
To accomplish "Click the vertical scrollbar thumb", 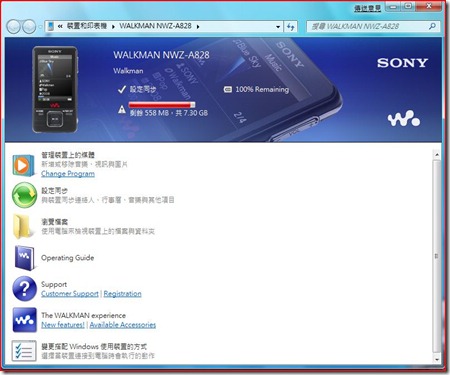I will 437,256.
